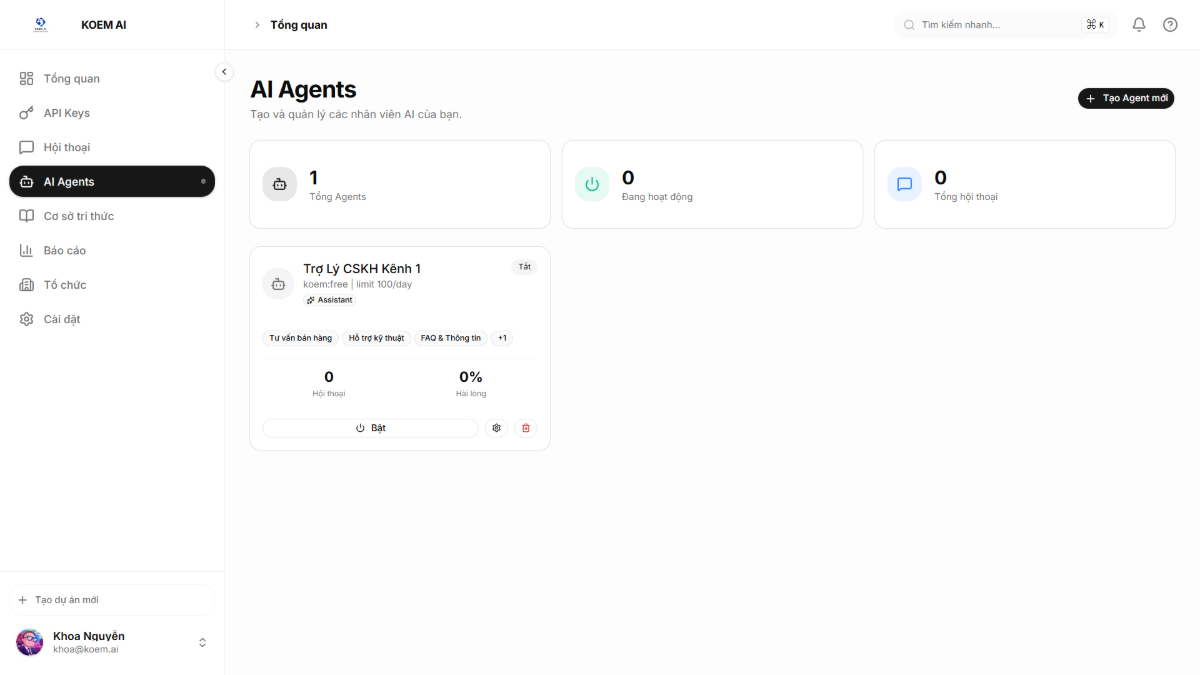Expand the breadcrumb chevron beside Tổng quan

(257, 25)
